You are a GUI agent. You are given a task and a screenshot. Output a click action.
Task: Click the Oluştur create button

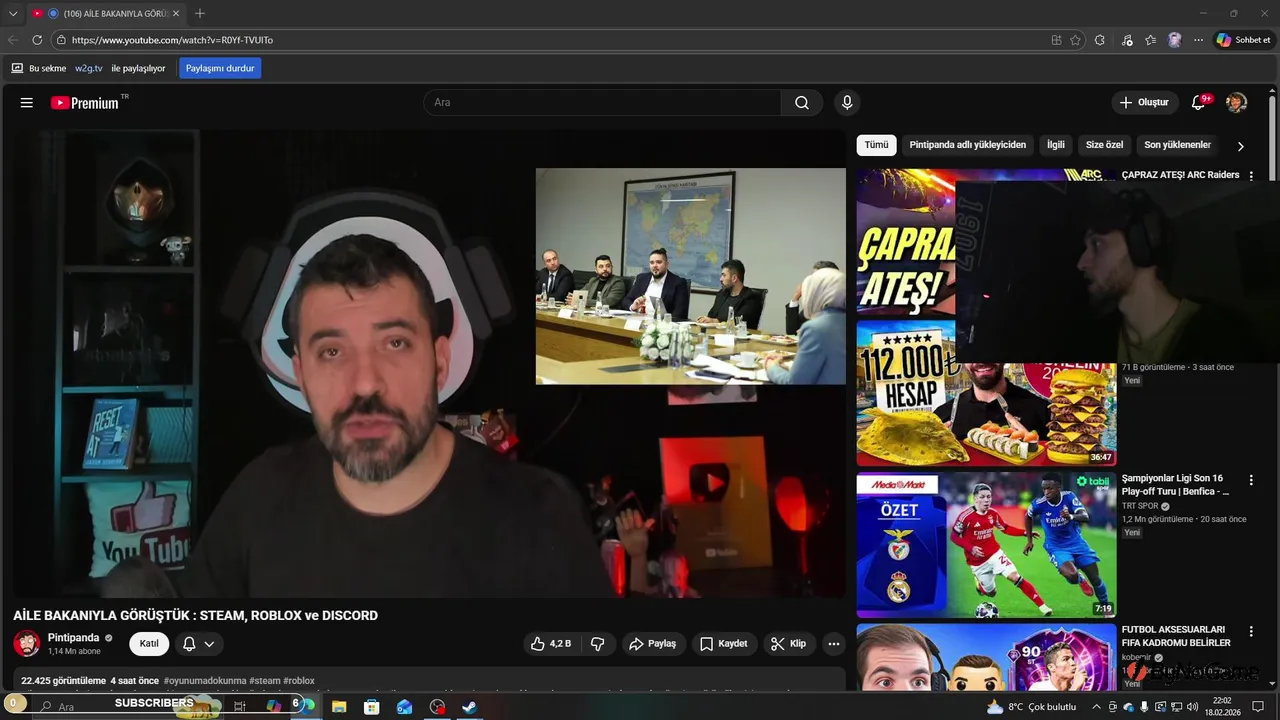pyautogui.click(x=1144, y=102)
